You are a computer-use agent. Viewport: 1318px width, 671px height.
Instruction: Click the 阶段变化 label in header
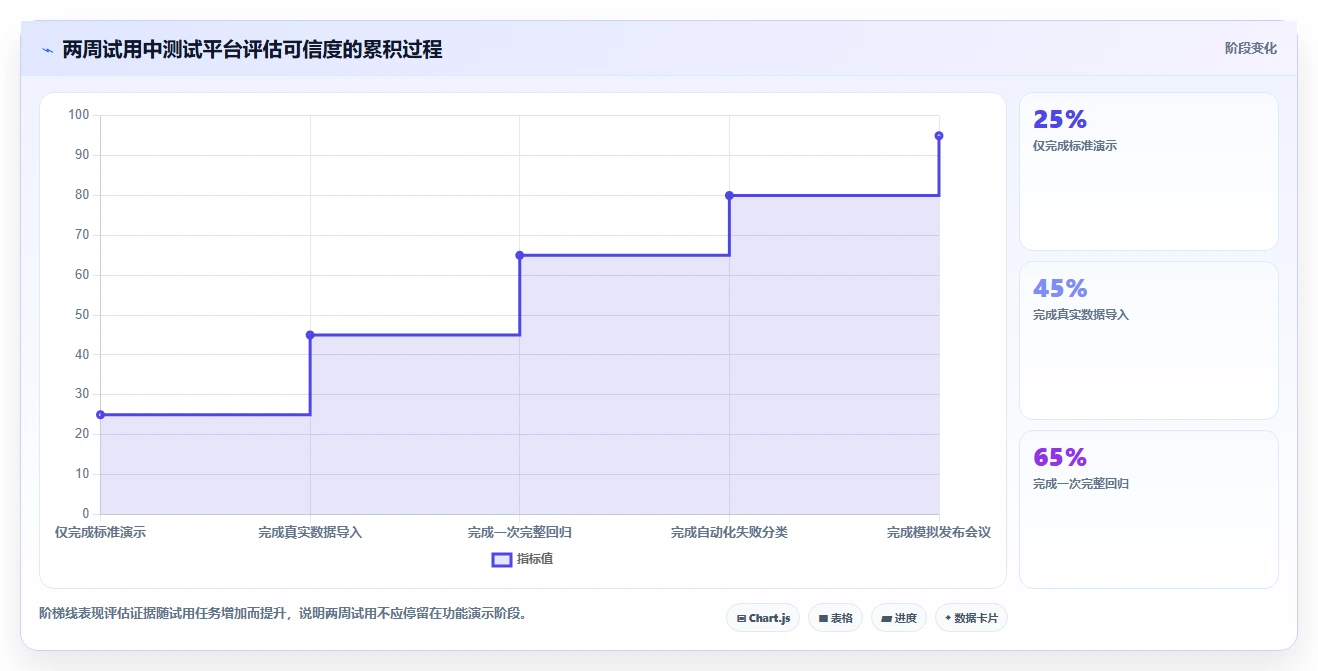[x=1251, y=48]
